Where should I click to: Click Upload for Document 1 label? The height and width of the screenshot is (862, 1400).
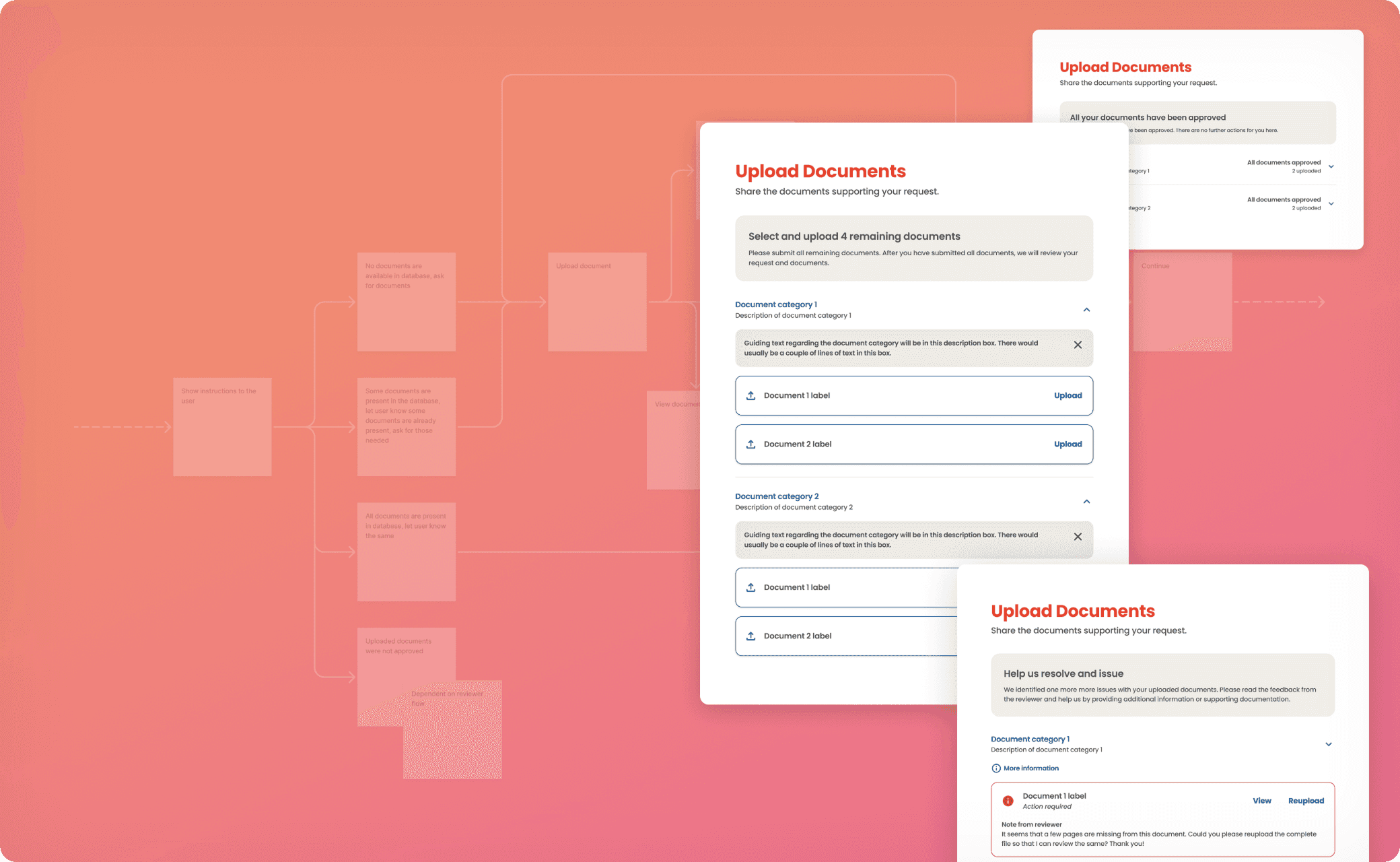pos(1067,395)
